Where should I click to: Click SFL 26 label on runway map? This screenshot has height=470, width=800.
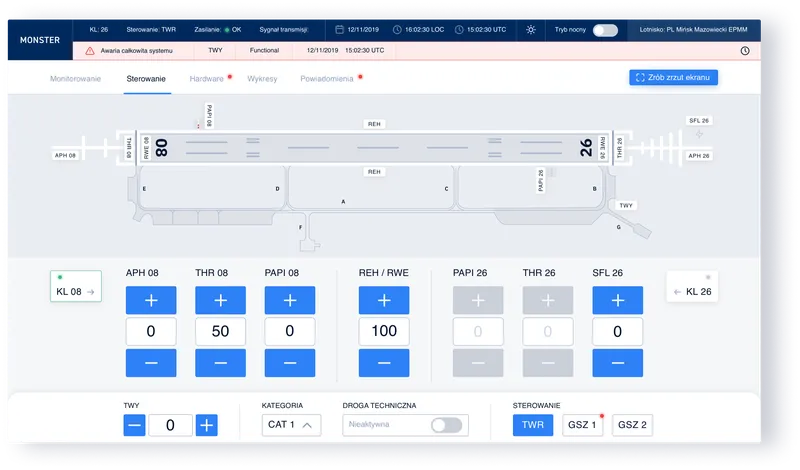699,120
